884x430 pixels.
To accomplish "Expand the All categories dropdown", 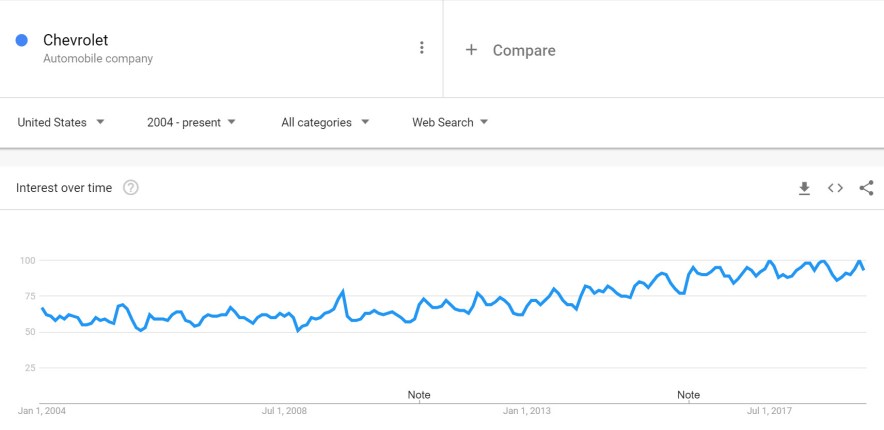I will pos(325,122).
